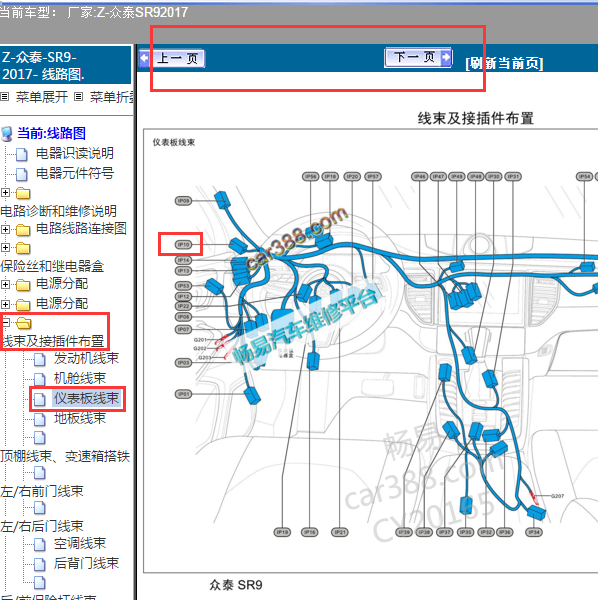Open the 仪表板线束 page

(x=86, y=398)
